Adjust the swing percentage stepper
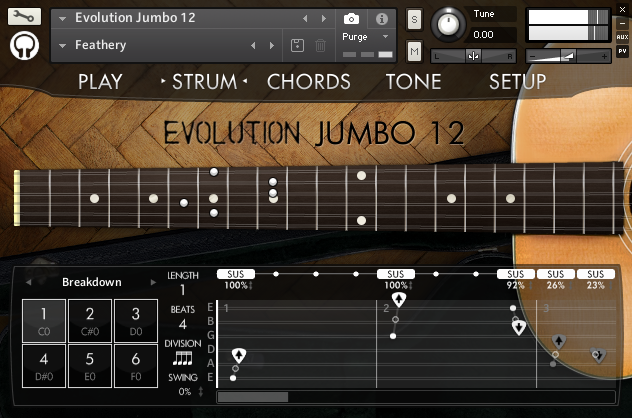The width and height of the screenshot is (632, 418). point(201,391)
